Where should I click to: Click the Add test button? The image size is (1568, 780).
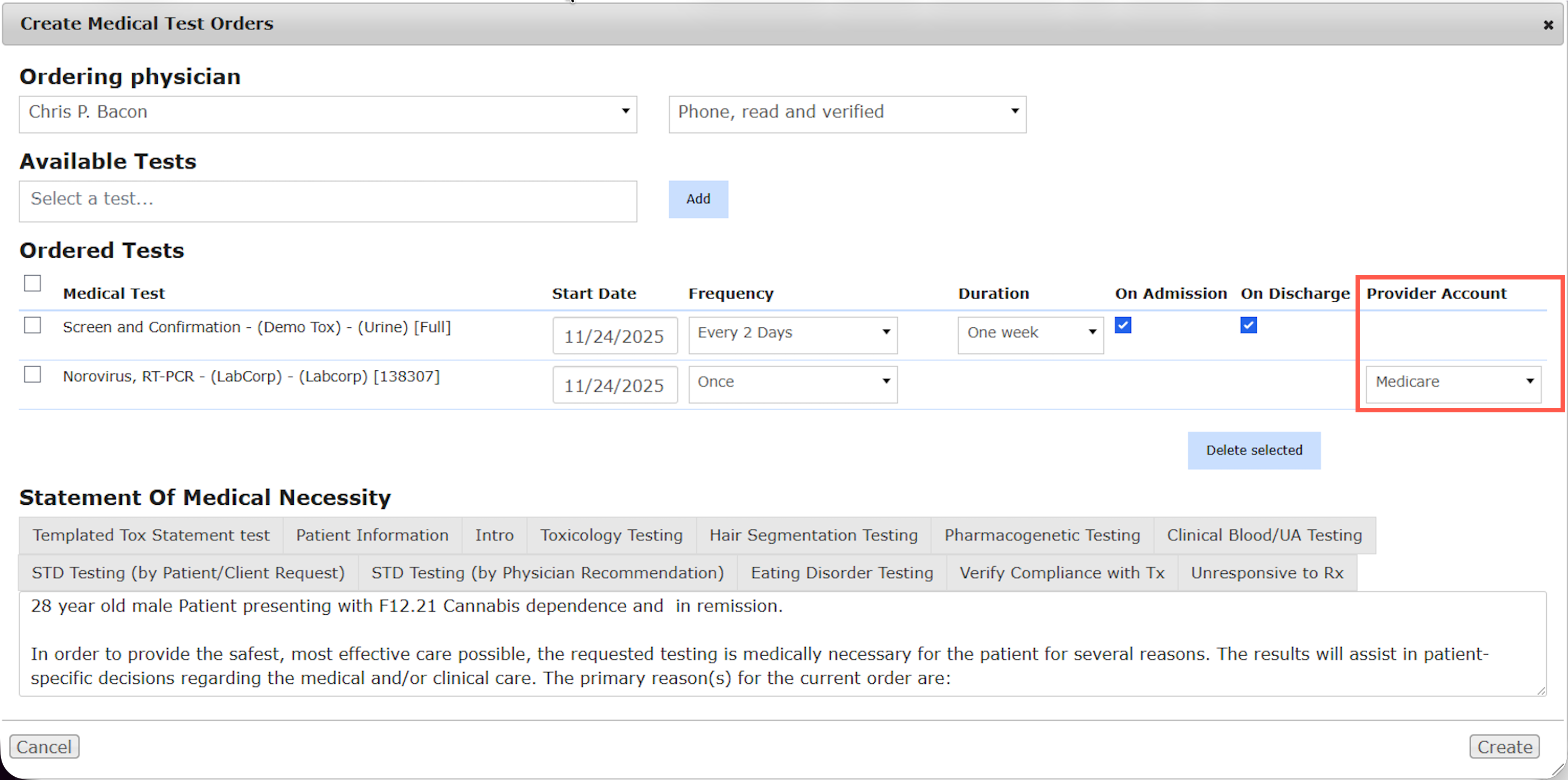[697, 199]
